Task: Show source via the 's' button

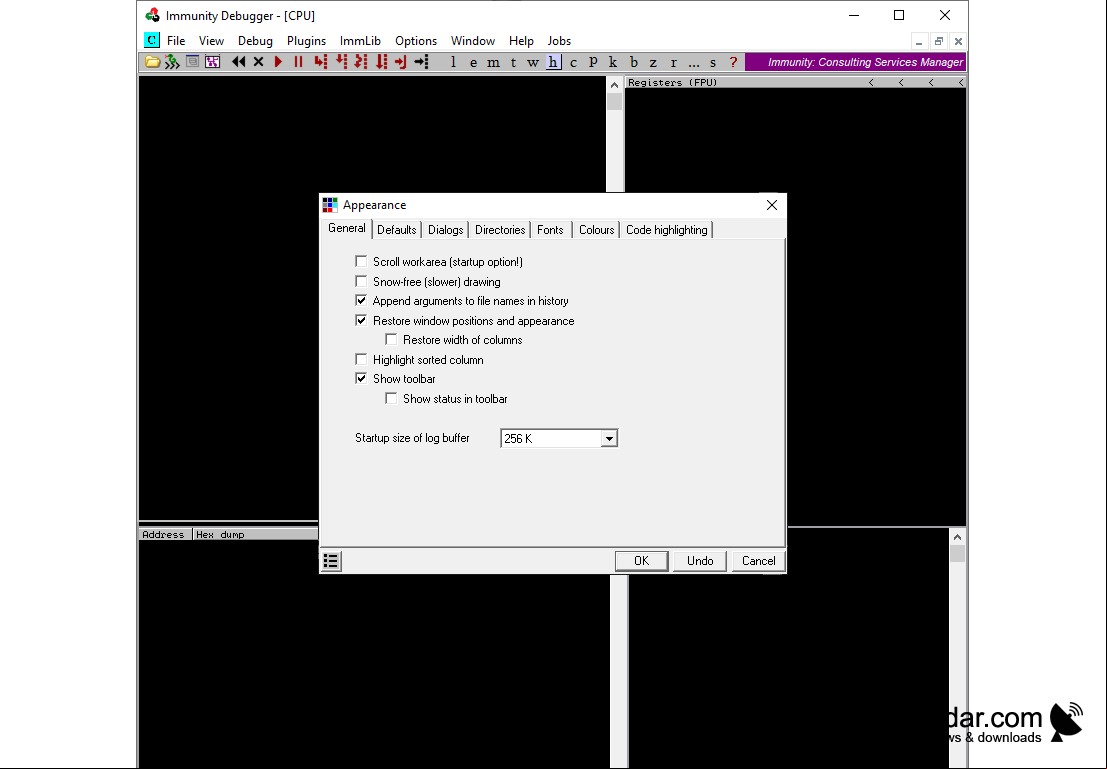Action: [713, 62]
